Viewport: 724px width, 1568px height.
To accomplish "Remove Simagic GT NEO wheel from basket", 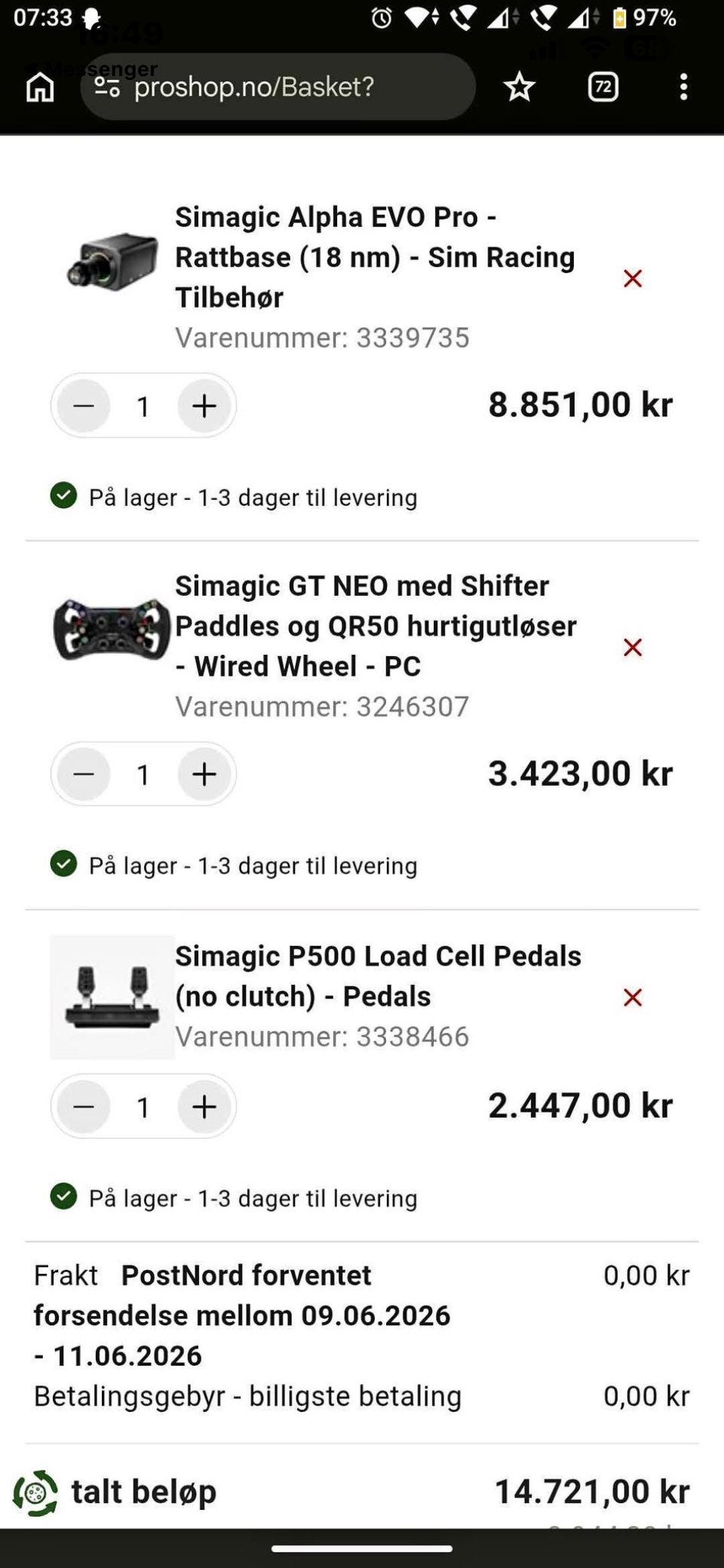I will 633,647.
